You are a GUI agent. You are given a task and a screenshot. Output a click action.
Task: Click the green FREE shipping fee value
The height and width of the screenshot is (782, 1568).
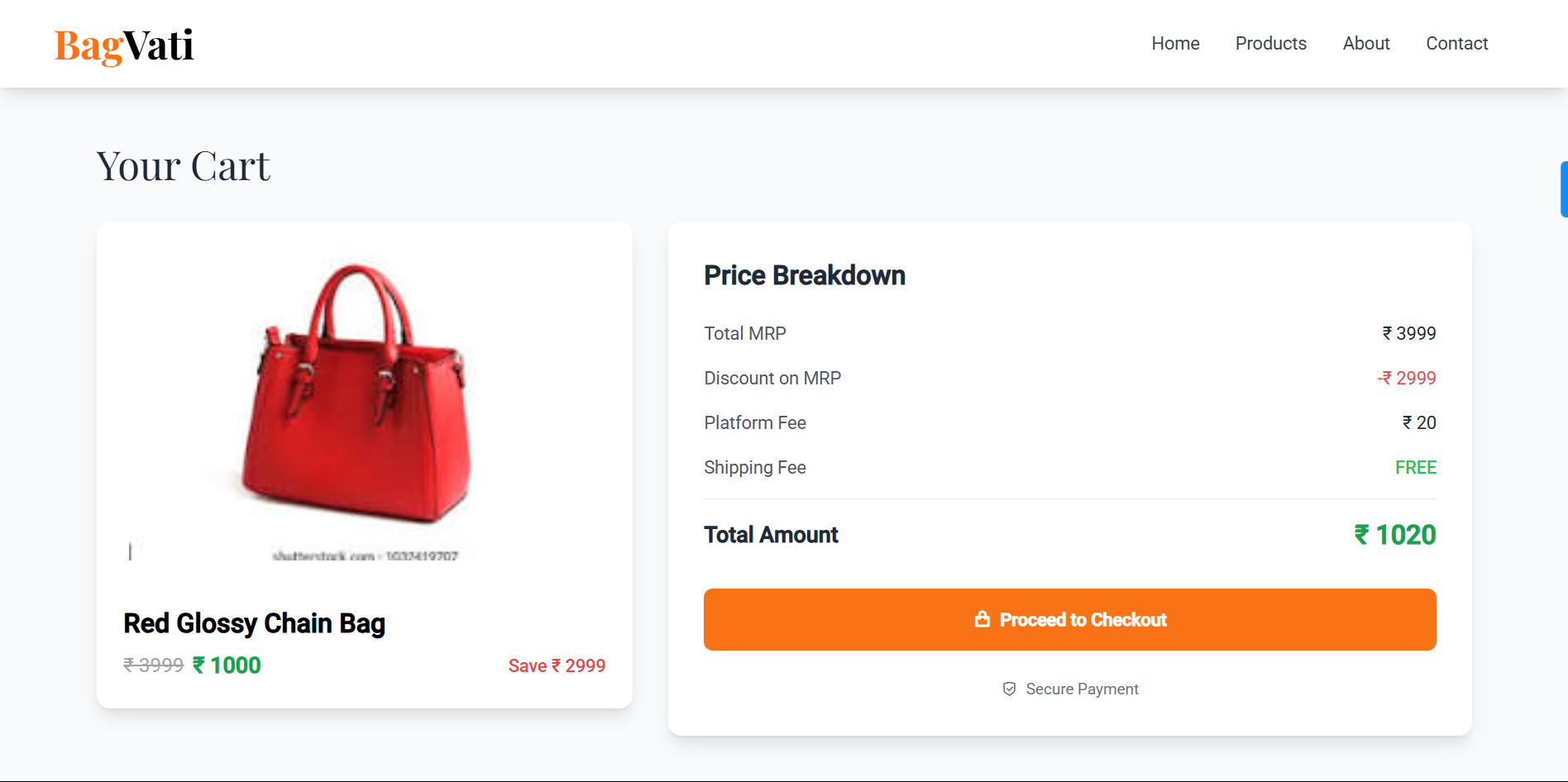pyautogui.click(x=1415, y=467)
